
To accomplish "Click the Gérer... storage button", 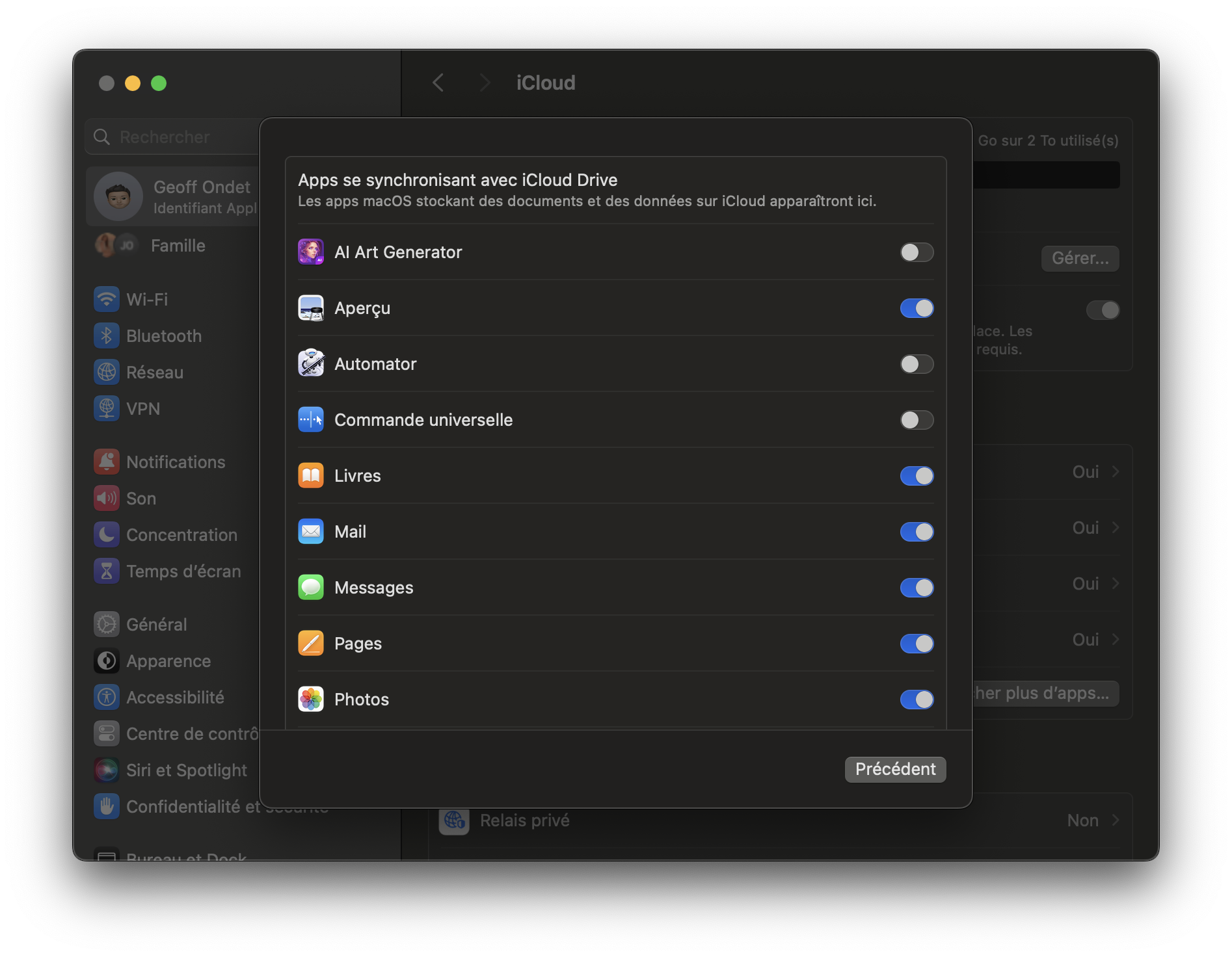I will coord(1080,259).
